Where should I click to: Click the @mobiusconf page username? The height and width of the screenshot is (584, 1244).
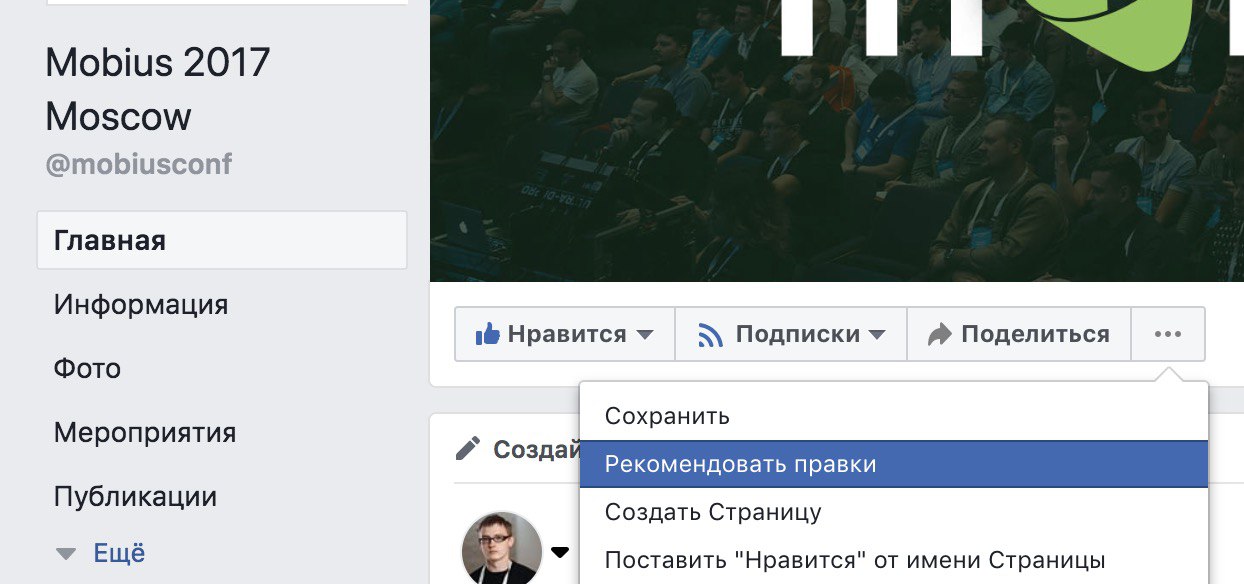point(139,164)
